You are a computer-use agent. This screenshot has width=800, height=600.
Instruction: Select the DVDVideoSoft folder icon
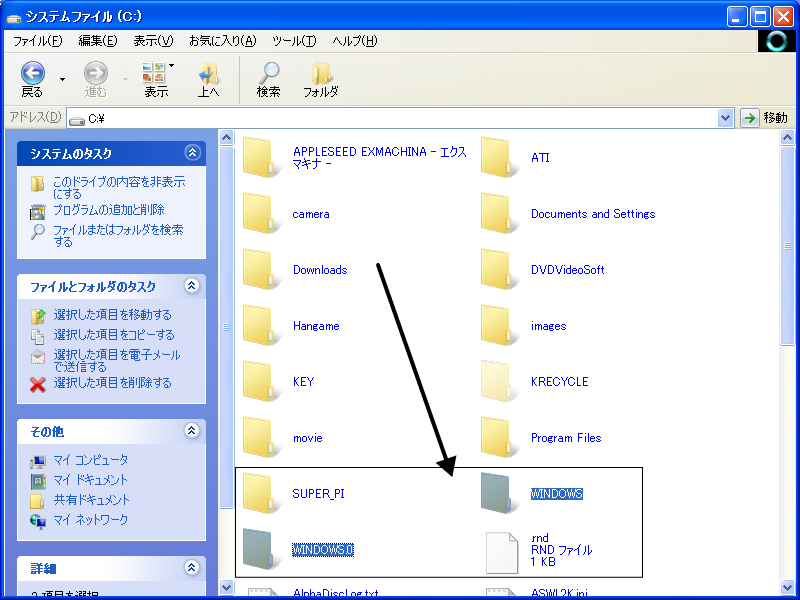[500, 270]
